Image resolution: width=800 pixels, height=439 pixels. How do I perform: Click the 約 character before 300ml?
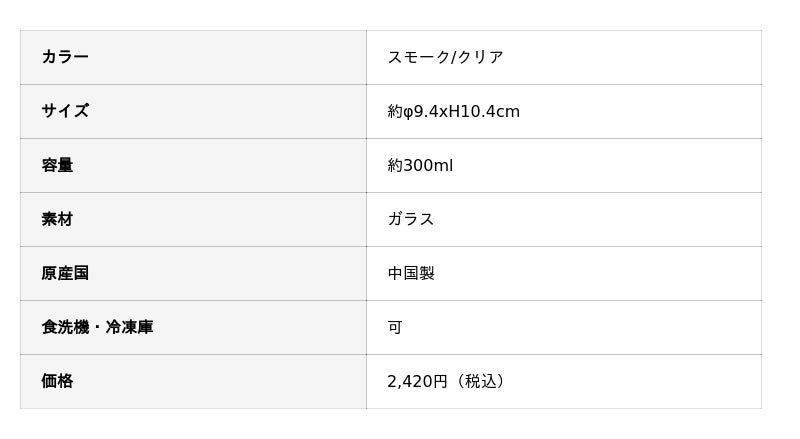point(395,165)
